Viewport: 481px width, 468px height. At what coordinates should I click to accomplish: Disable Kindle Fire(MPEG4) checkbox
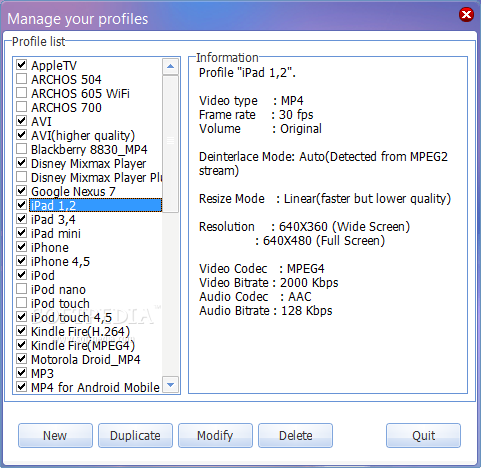click(x=22, y=344)
